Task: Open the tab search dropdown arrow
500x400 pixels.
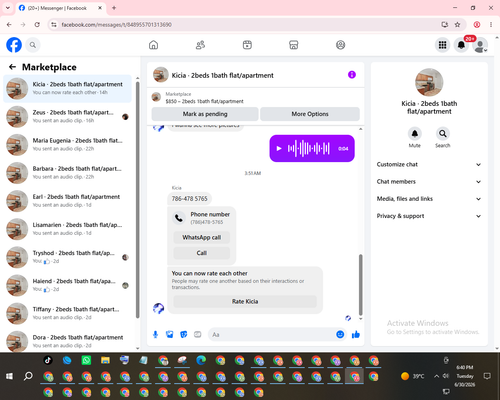Action: pyautogui.click(x=8, y=8)
